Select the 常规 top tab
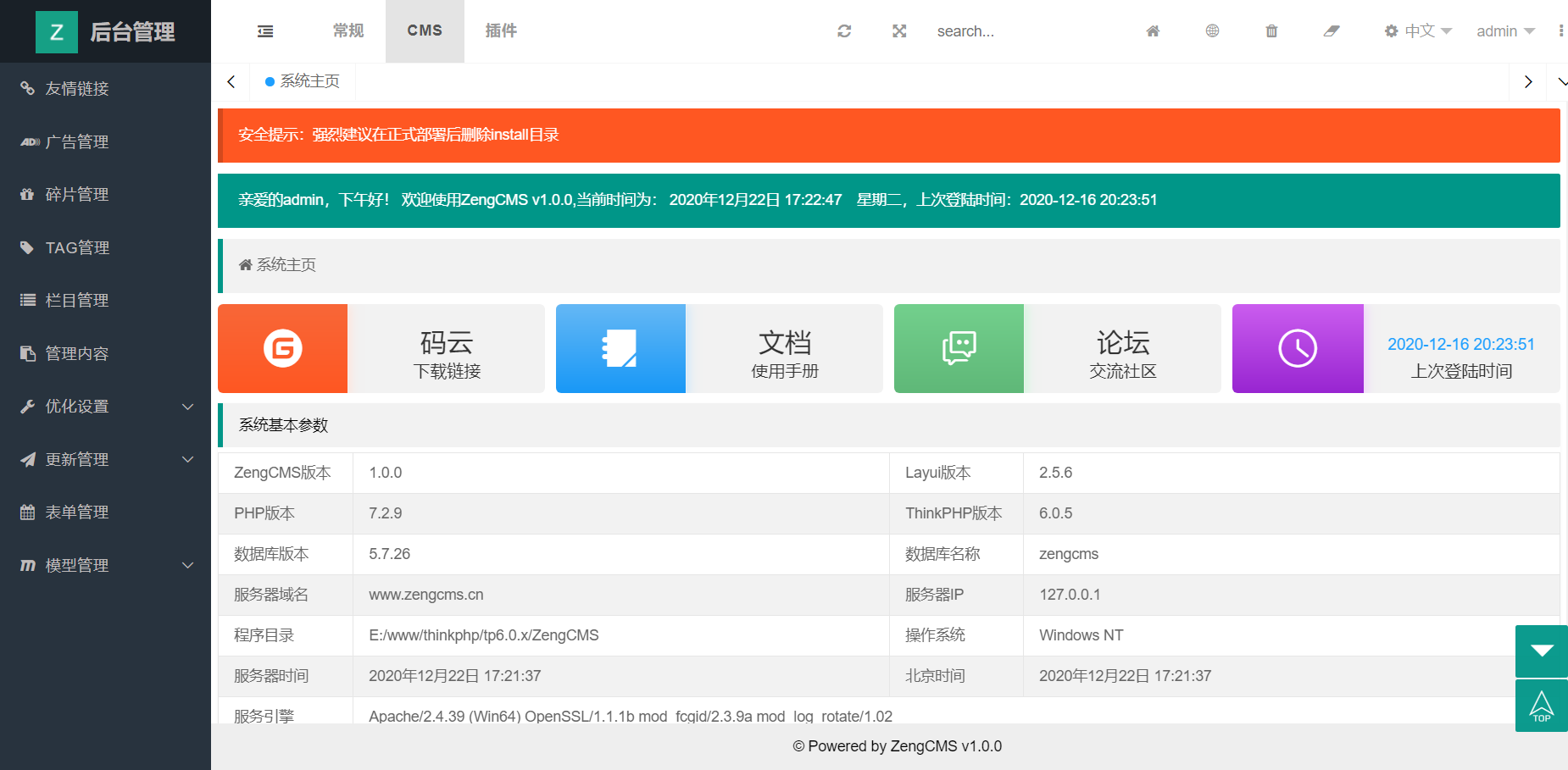 tap(348, 31)
